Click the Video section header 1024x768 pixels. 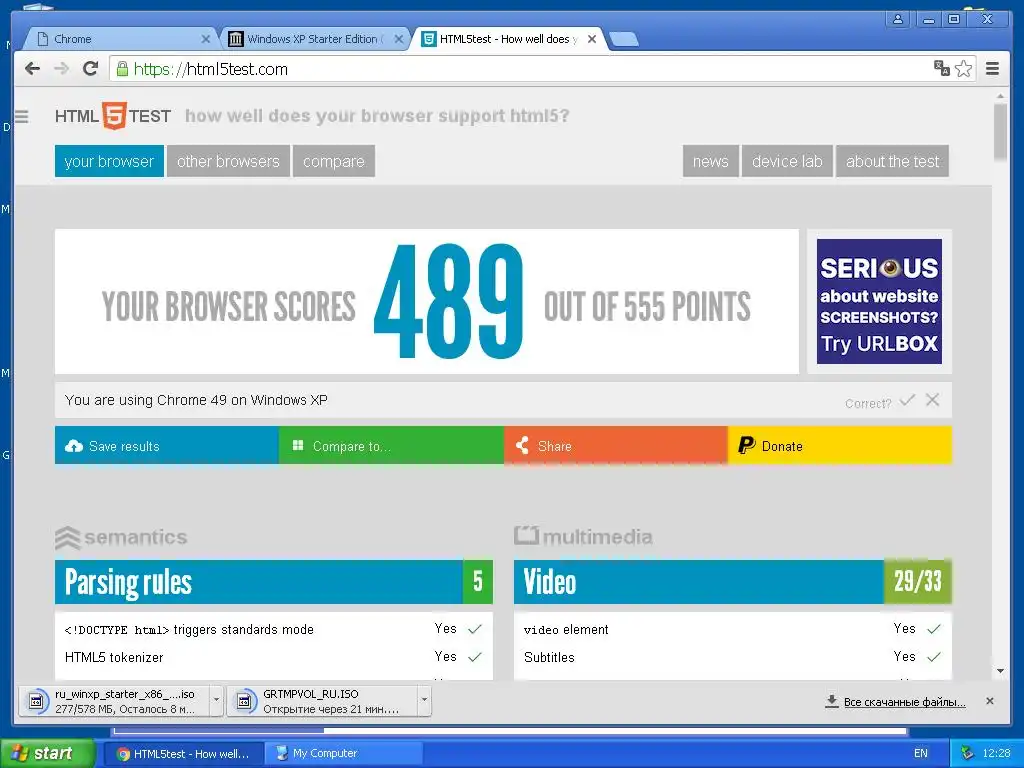click(733, 582)
